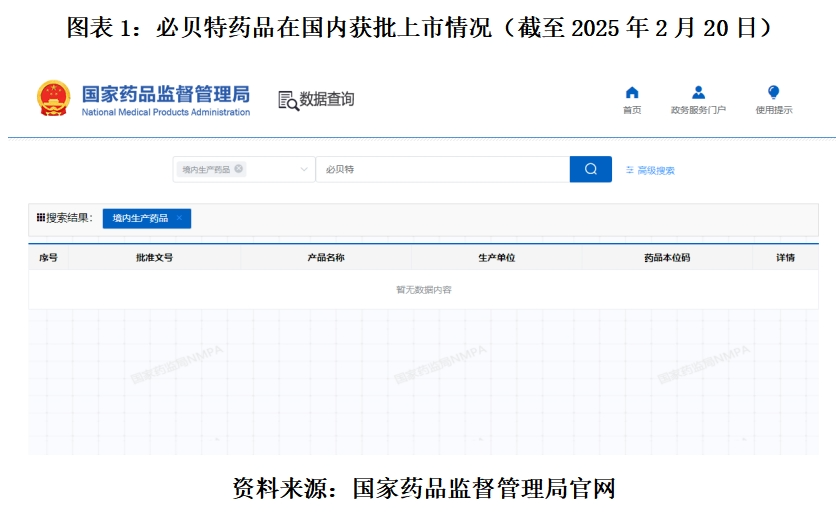Click the 批准文号 column header
Image resolution: width=836 pixels, height=527 pixels.
coord(155,258)
